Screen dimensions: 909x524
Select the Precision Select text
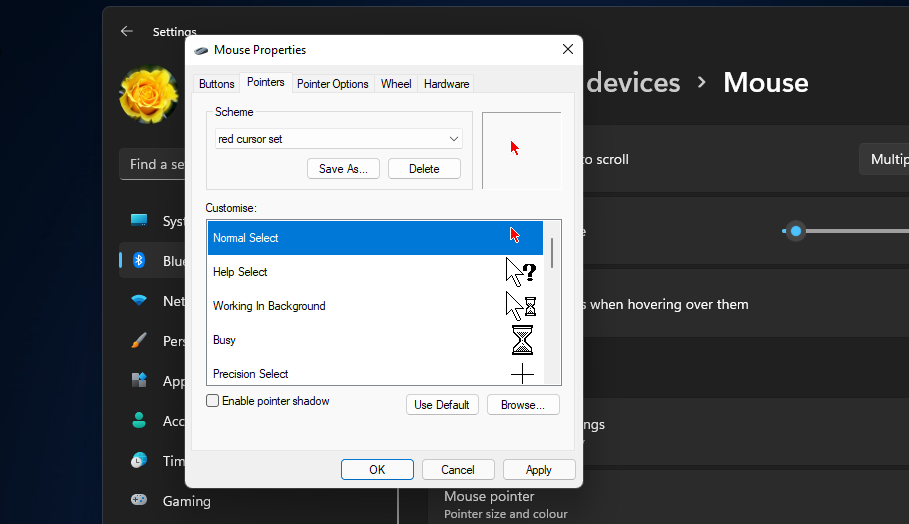[250, 374]
